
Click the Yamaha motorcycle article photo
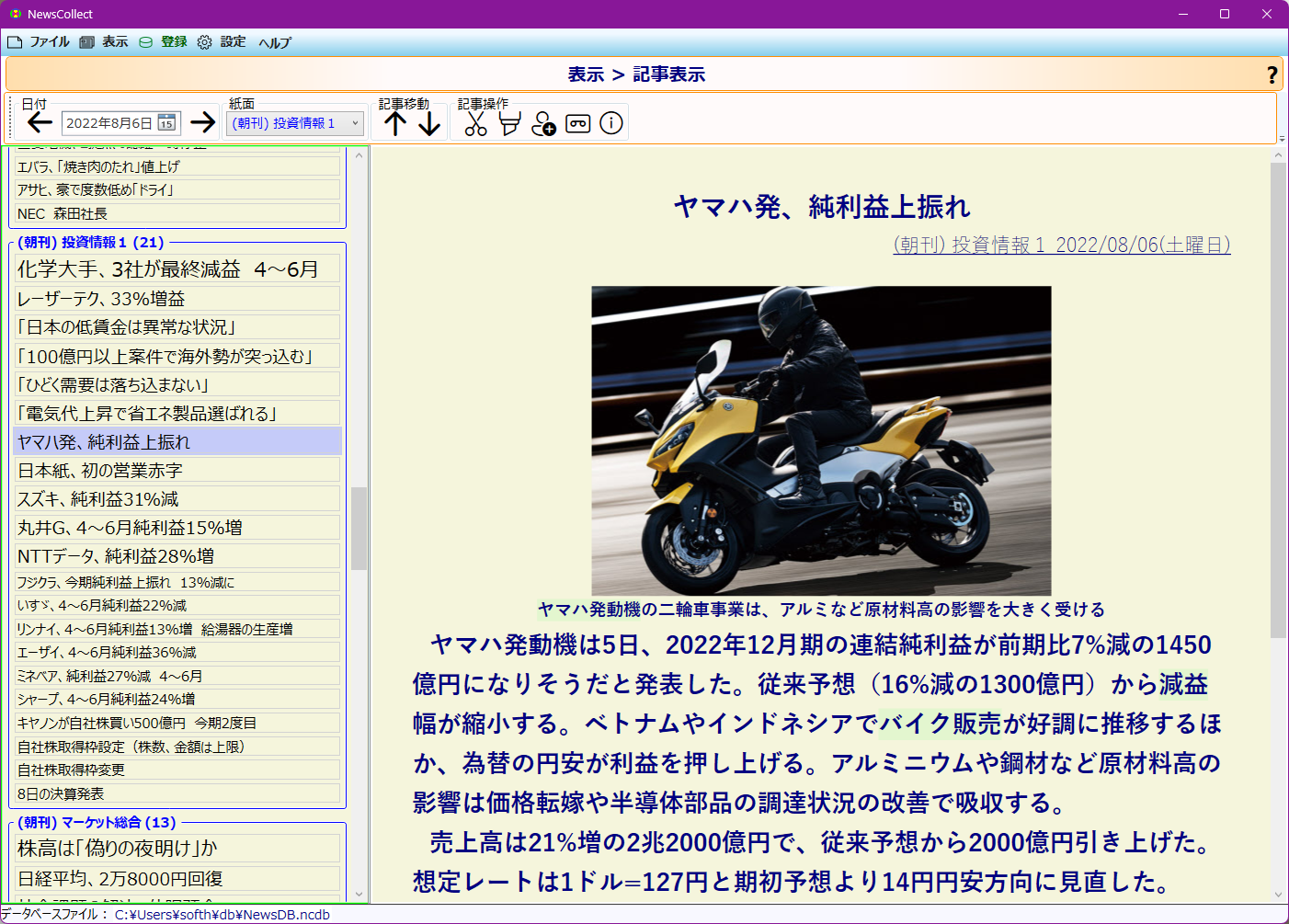pyautogui.click(x=821, y=440)
